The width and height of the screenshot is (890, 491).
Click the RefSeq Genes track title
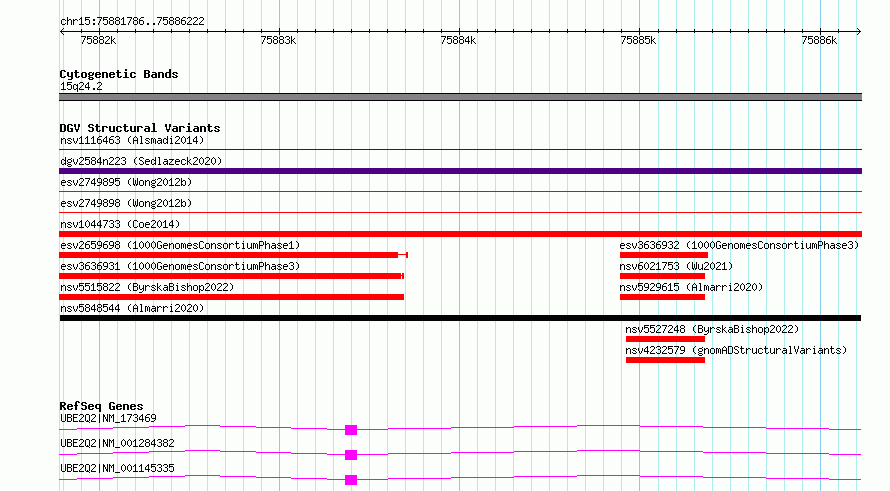101,406
